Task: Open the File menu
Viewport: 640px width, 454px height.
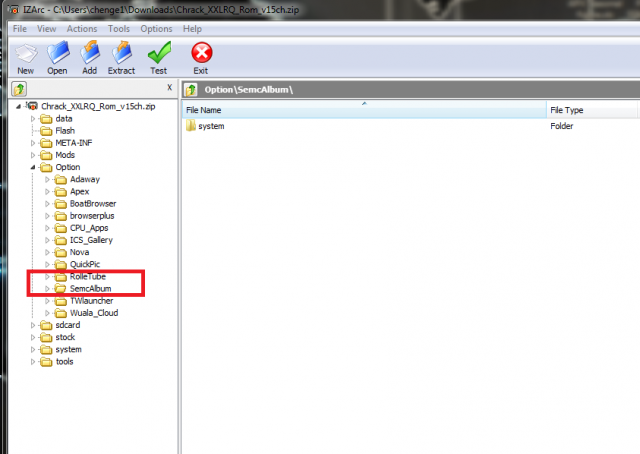Action: [x=20, y=29]
